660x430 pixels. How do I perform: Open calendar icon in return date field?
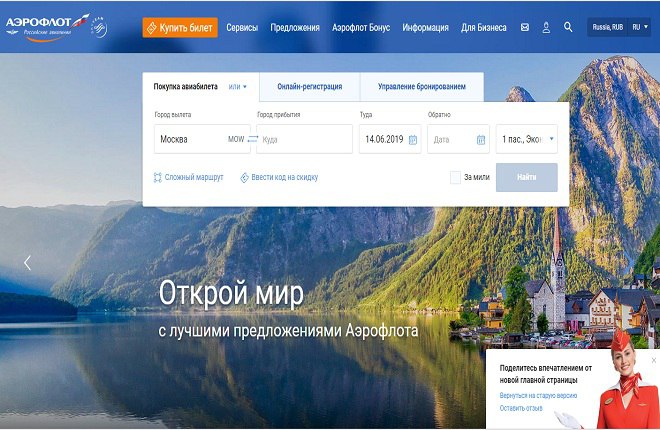481,140
